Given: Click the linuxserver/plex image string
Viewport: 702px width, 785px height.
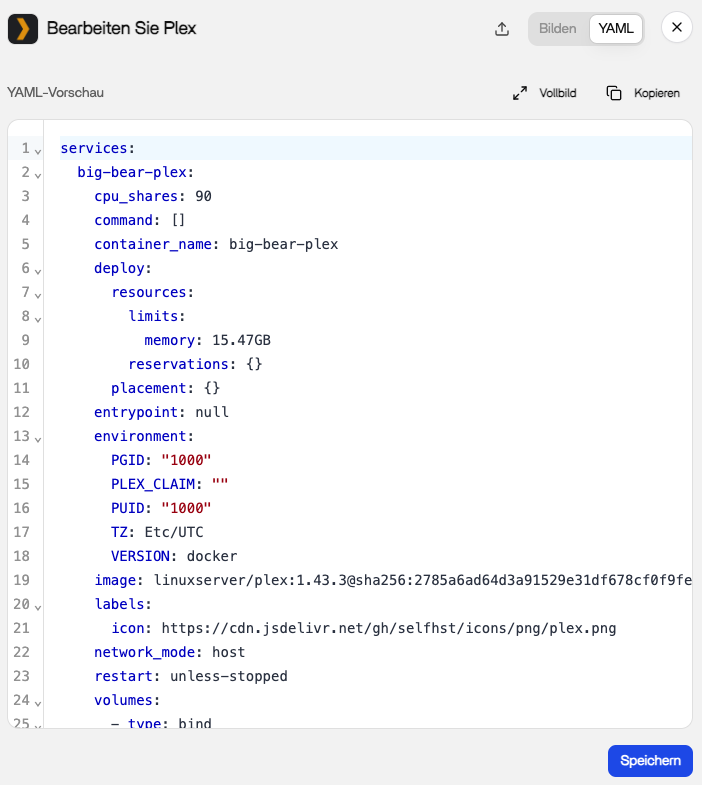Looking at the screenshot, I should [x=423, y=580].
